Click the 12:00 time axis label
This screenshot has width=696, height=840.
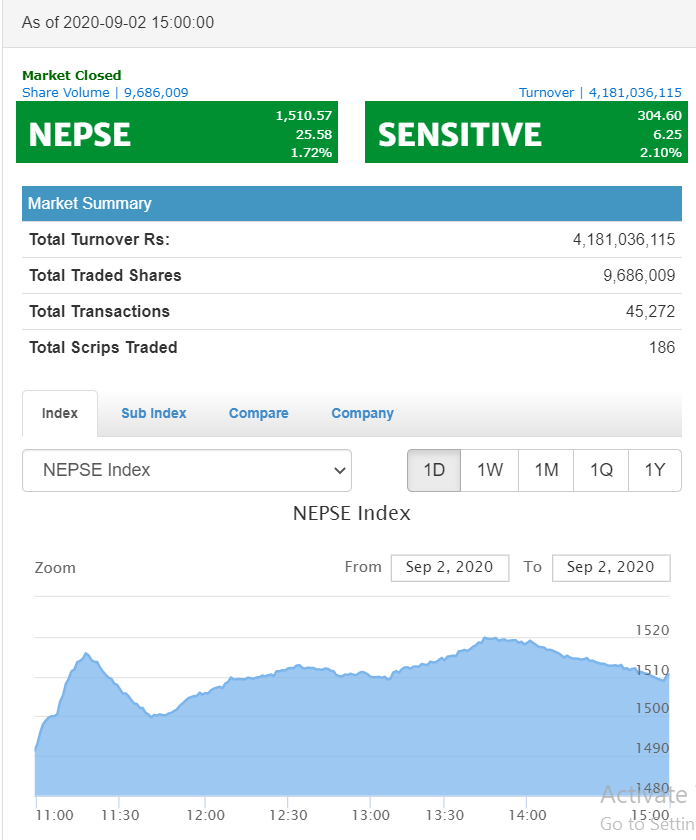tap(206, 815)
